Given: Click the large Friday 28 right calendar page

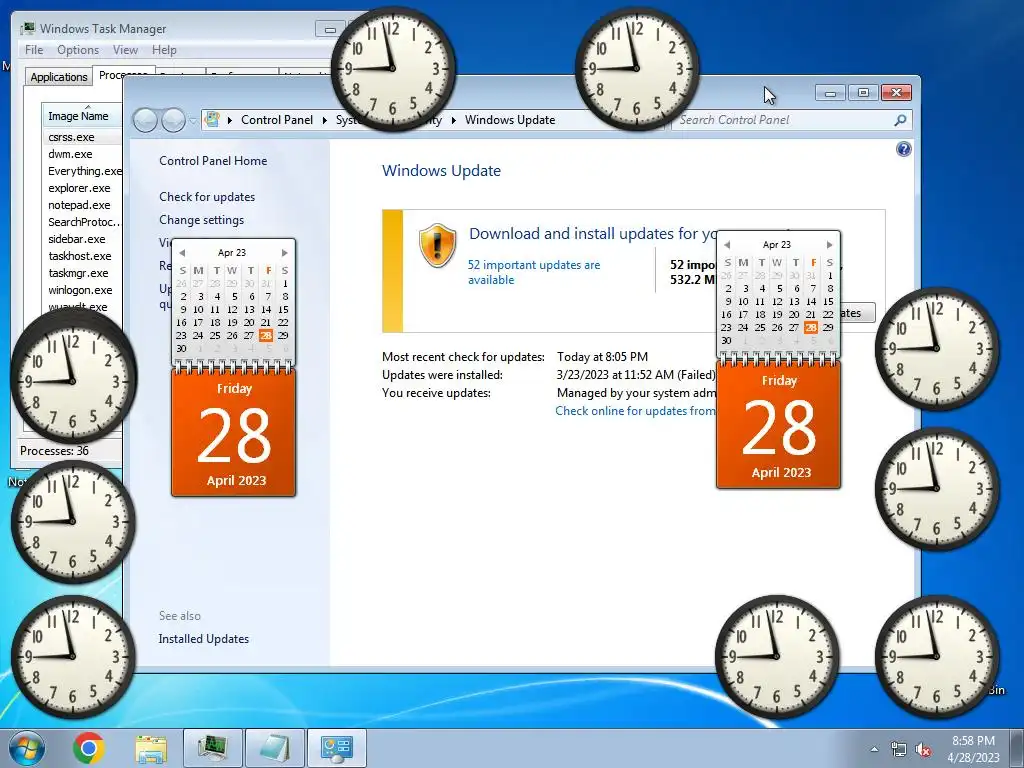Looking at the screenshot, I should (x=778, y=426).
